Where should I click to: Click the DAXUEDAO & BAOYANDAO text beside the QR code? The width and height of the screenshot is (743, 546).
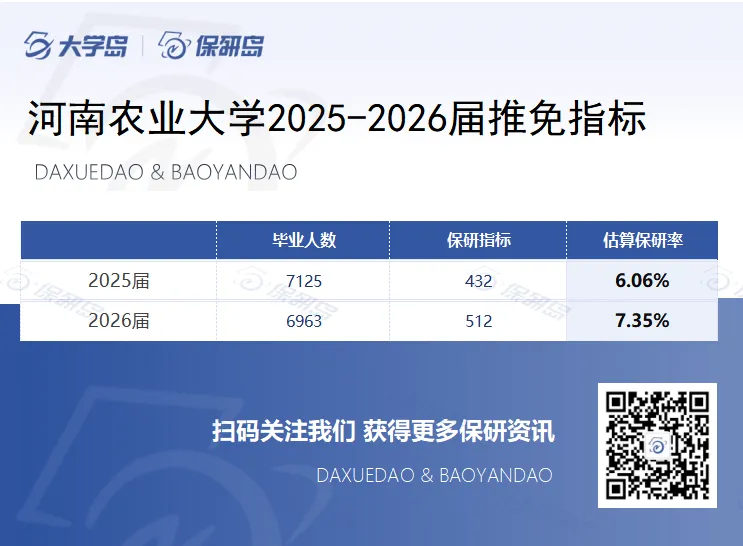click(435, 475)
